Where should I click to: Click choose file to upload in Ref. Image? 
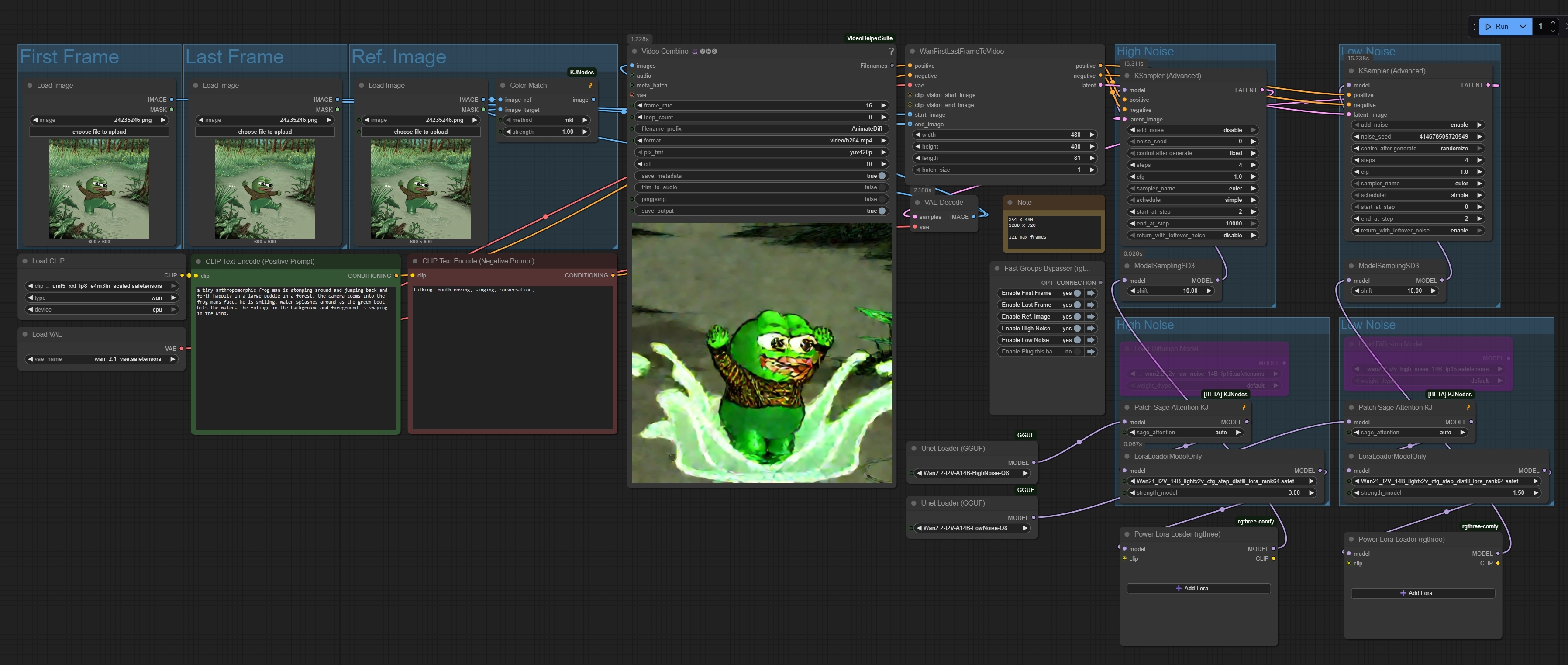(420, 132)
